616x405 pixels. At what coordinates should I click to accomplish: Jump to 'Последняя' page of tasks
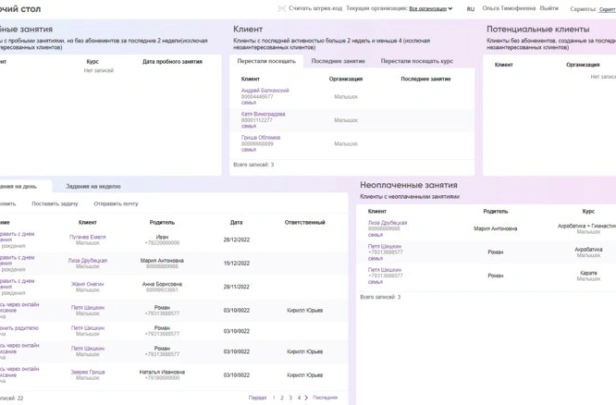325,397
